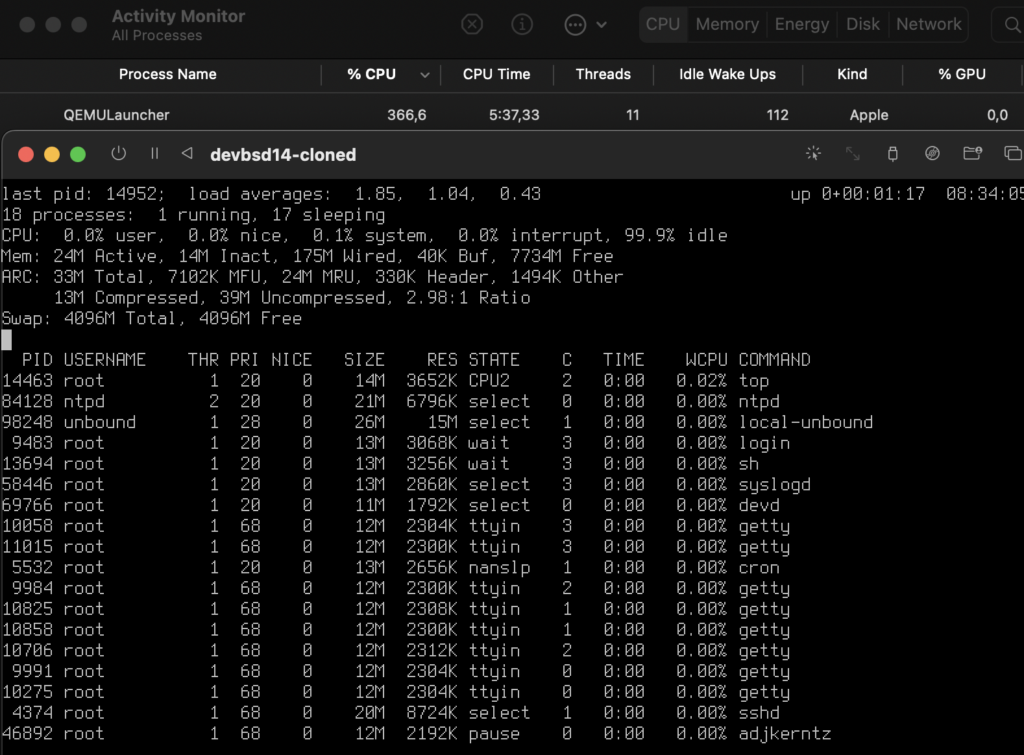The image size is (1024, 755).
Task: Click the "7734M Free" memory text
Action: tap(562, 256)
